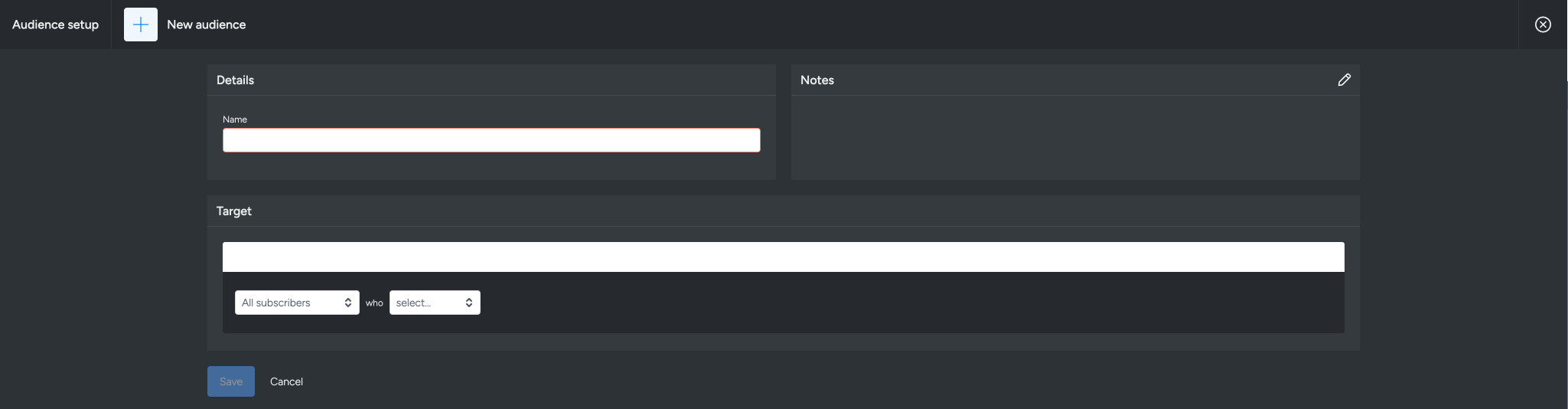This screenshot has height=409, width=1568.
Task: Go to the Audience setup tab
Action: coord(55,25)
